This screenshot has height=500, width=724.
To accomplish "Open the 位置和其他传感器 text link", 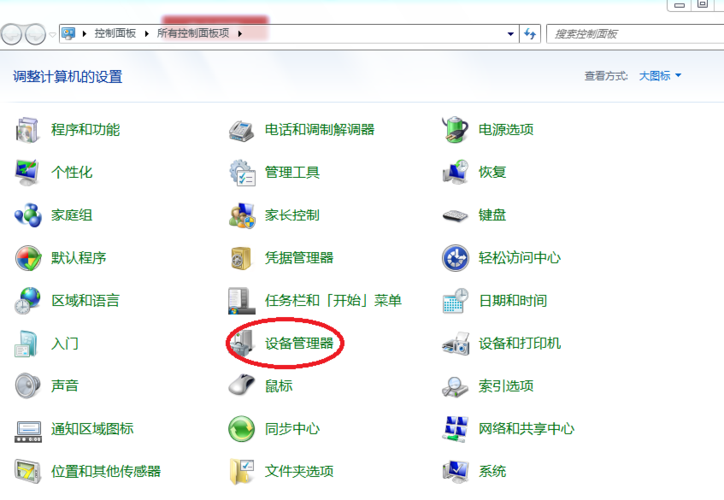I will pyautogui.click(x=106, y=471).
